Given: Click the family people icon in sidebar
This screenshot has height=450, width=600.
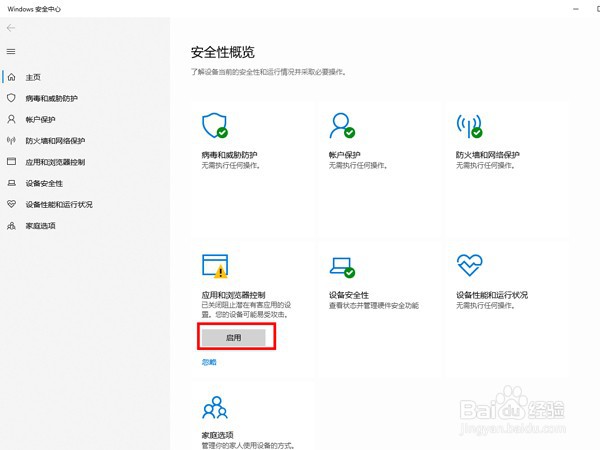Looking at the screenshot, I should 11,225.
